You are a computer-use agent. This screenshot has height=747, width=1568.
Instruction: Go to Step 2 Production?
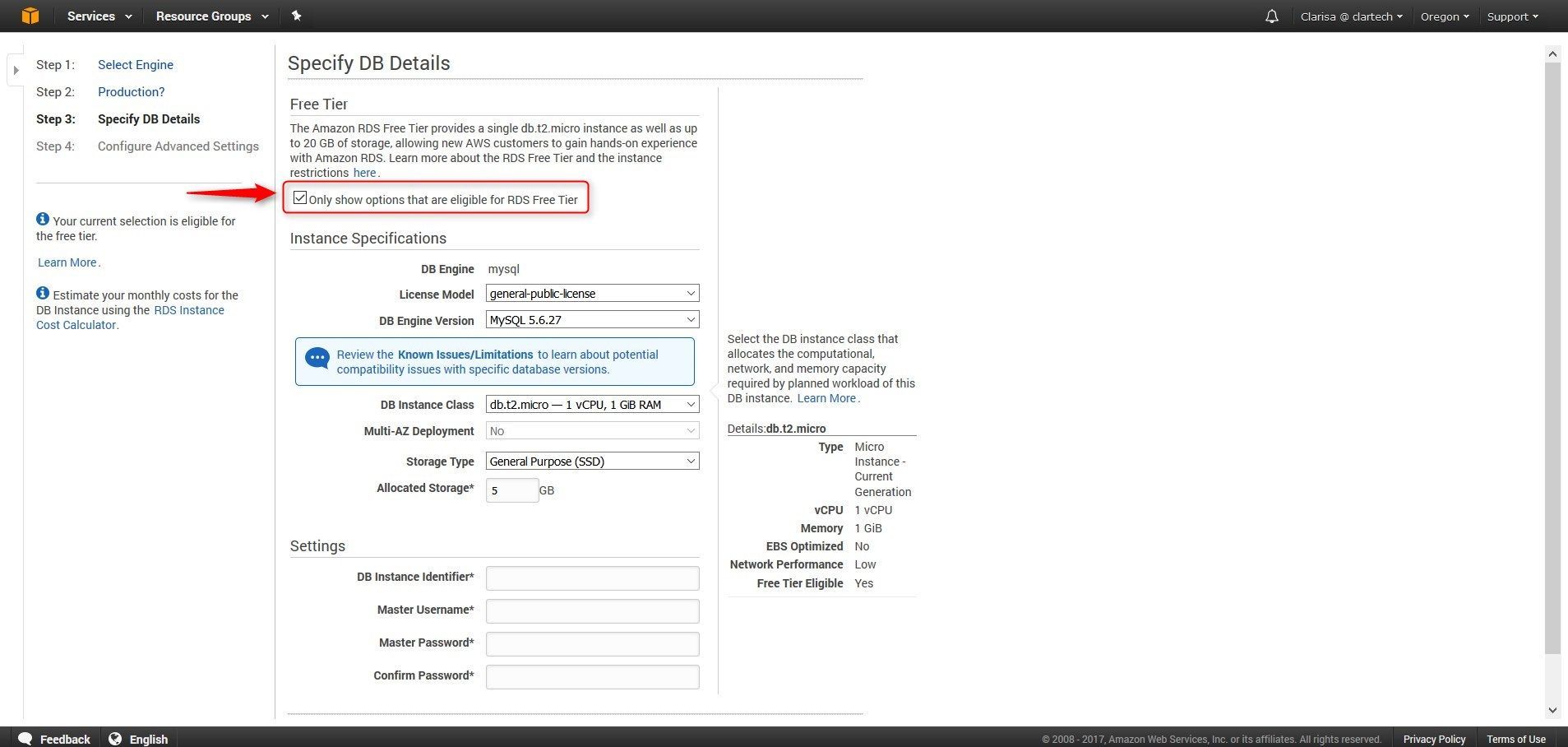(132, 92)
